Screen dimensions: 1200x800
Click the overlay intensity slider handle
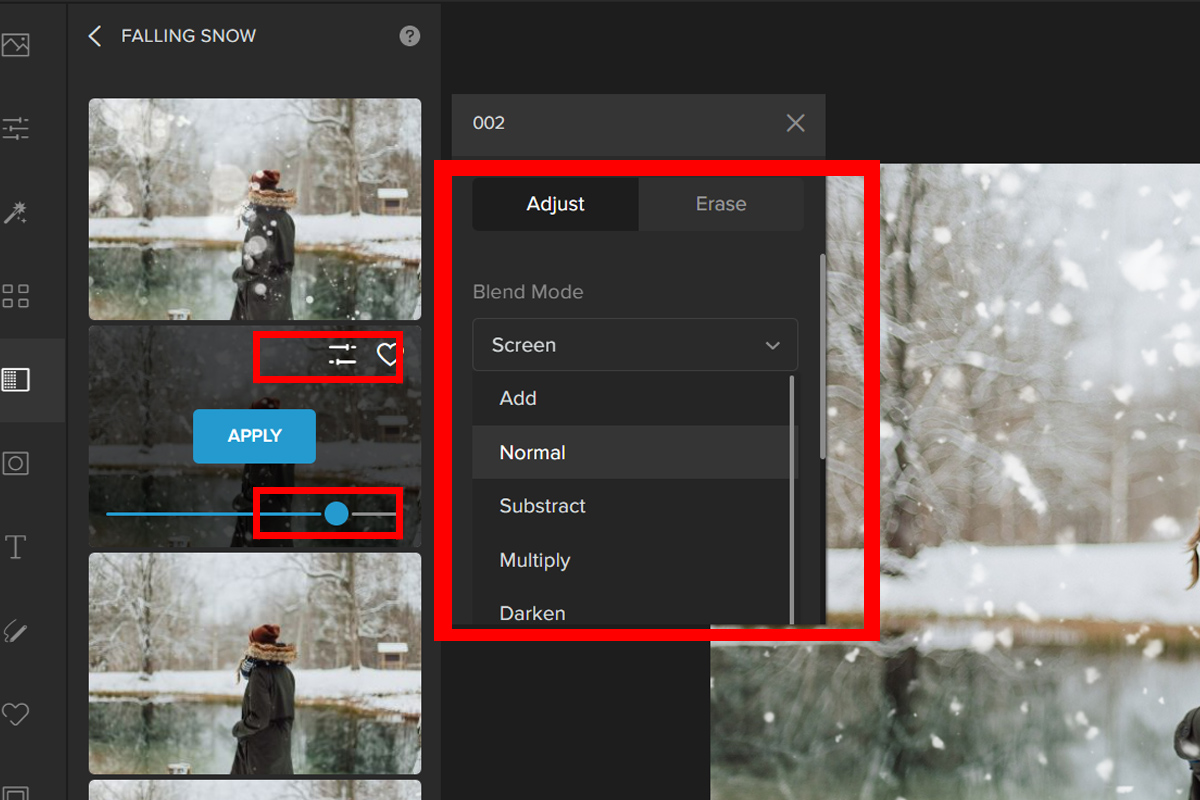[337, 514]
